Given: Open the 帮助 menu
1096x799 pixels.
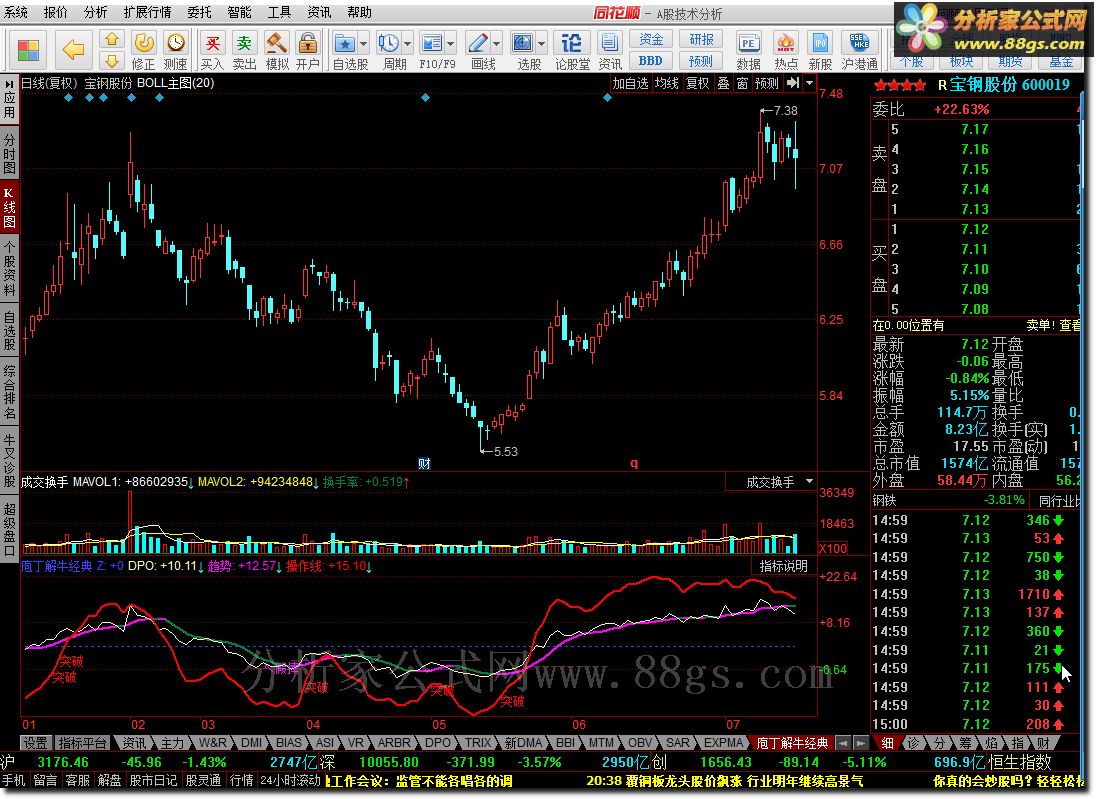Looking at the screenshot, I should (359, 12).
